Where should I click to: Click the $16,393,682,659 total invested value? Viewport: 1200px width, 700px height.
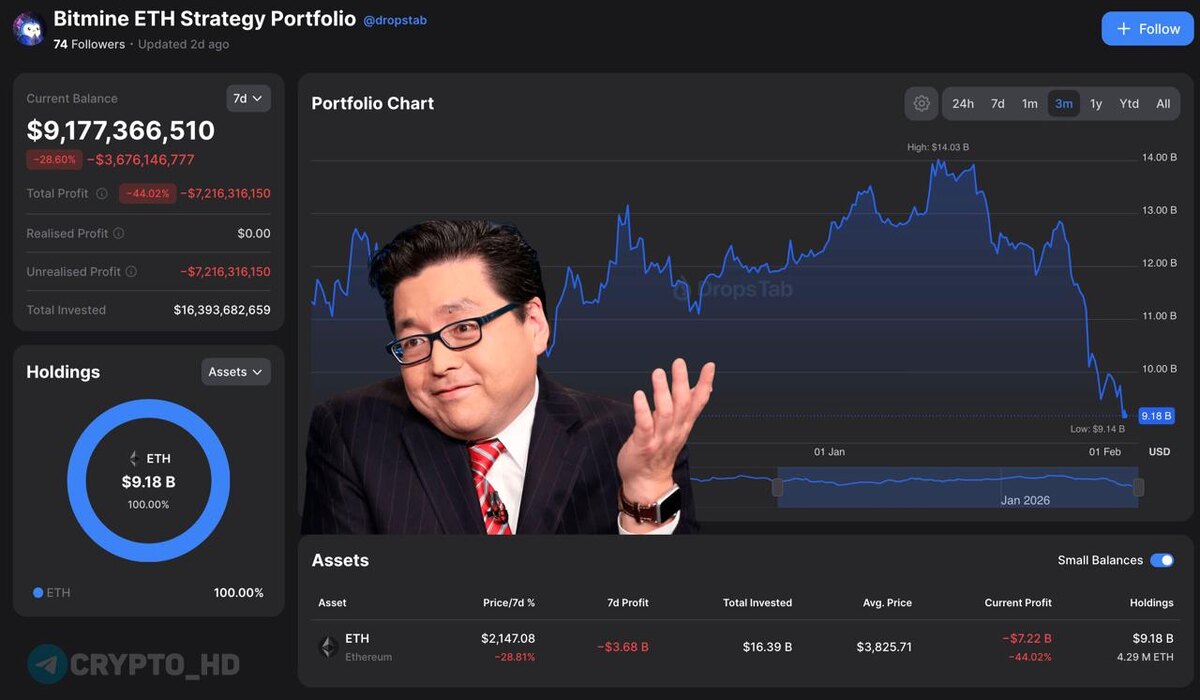pos(222,310)
